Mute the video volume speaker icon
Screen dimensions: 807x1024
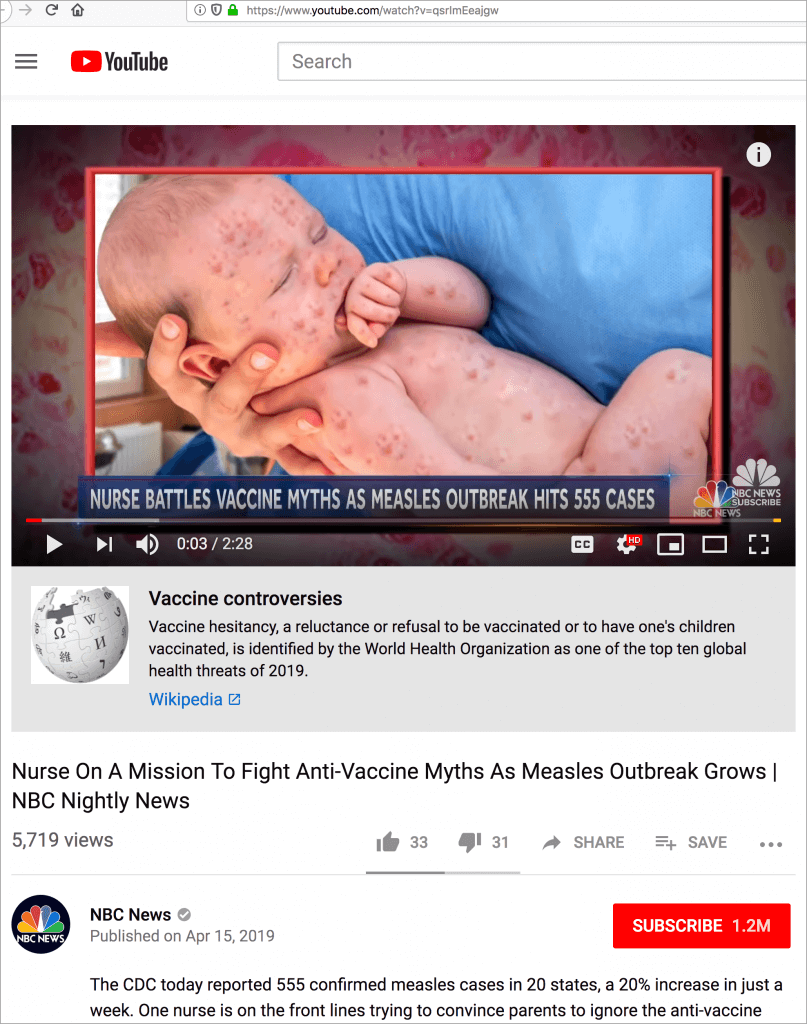tap(147, 544)
